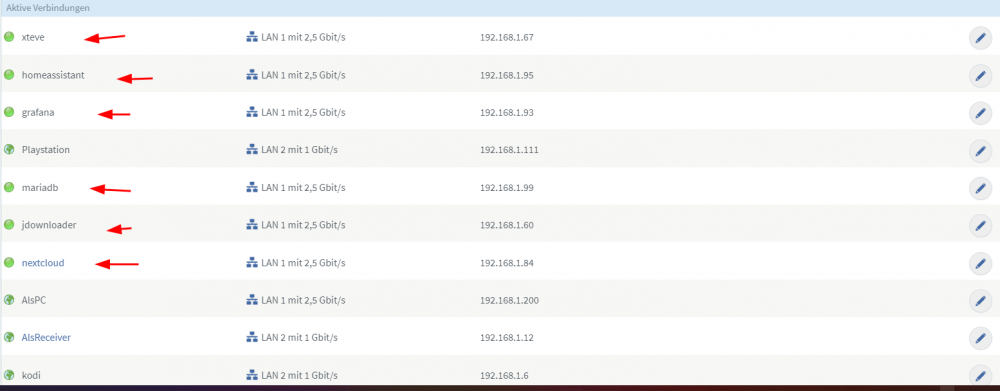Viewport: 1000px width, 391px height.
Task: Click the LAN network icon in xteve row
Action: pos(251,38)
